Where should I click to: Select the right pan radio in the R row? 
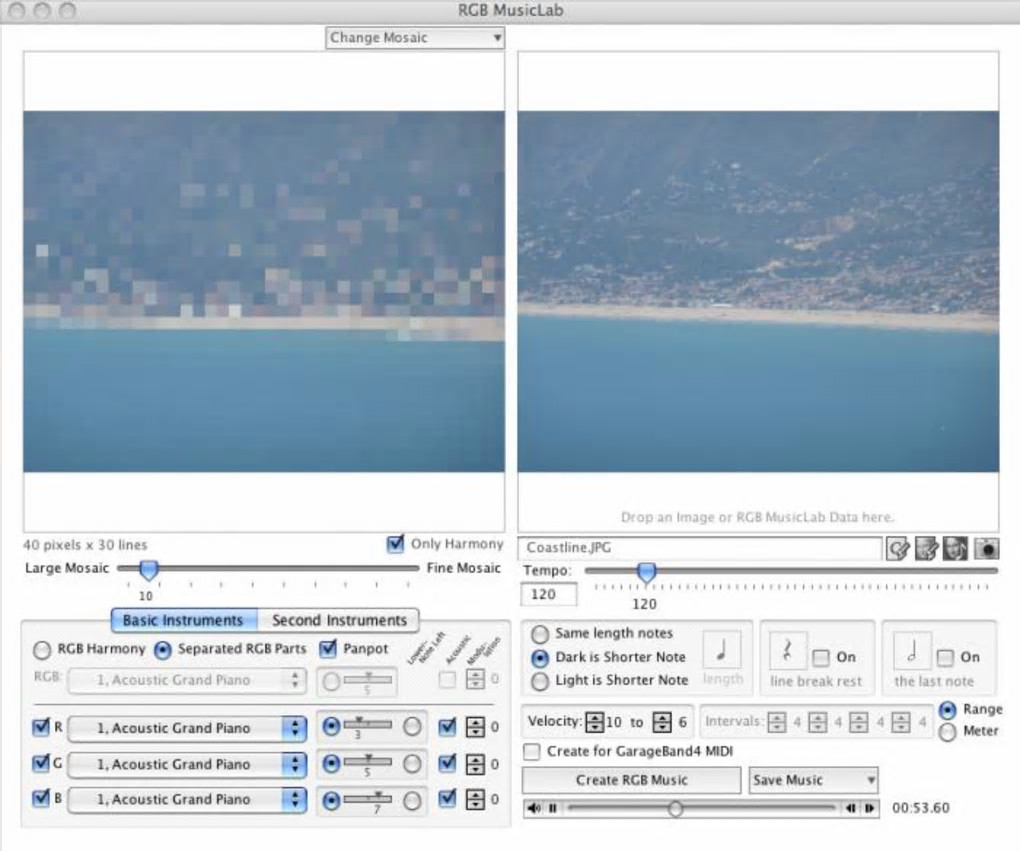(x=412, y=727)
